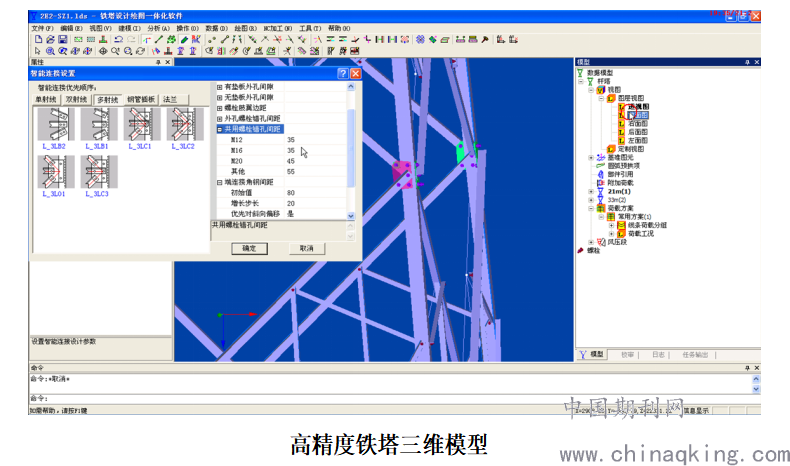790x466 pixels.
Task: Click the Redo arrow toolbar icon
Action: pyautogui.click(x=131, y=39)
